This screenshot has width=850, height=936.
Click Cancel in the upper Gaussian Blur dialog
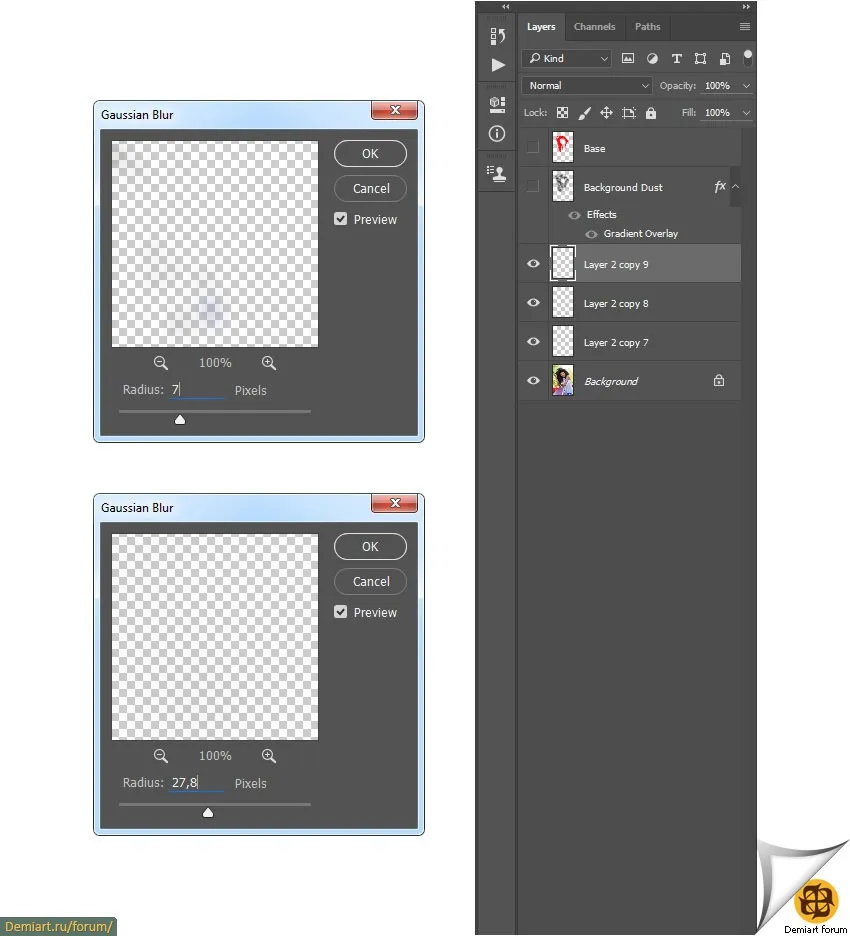coord(370,189)
